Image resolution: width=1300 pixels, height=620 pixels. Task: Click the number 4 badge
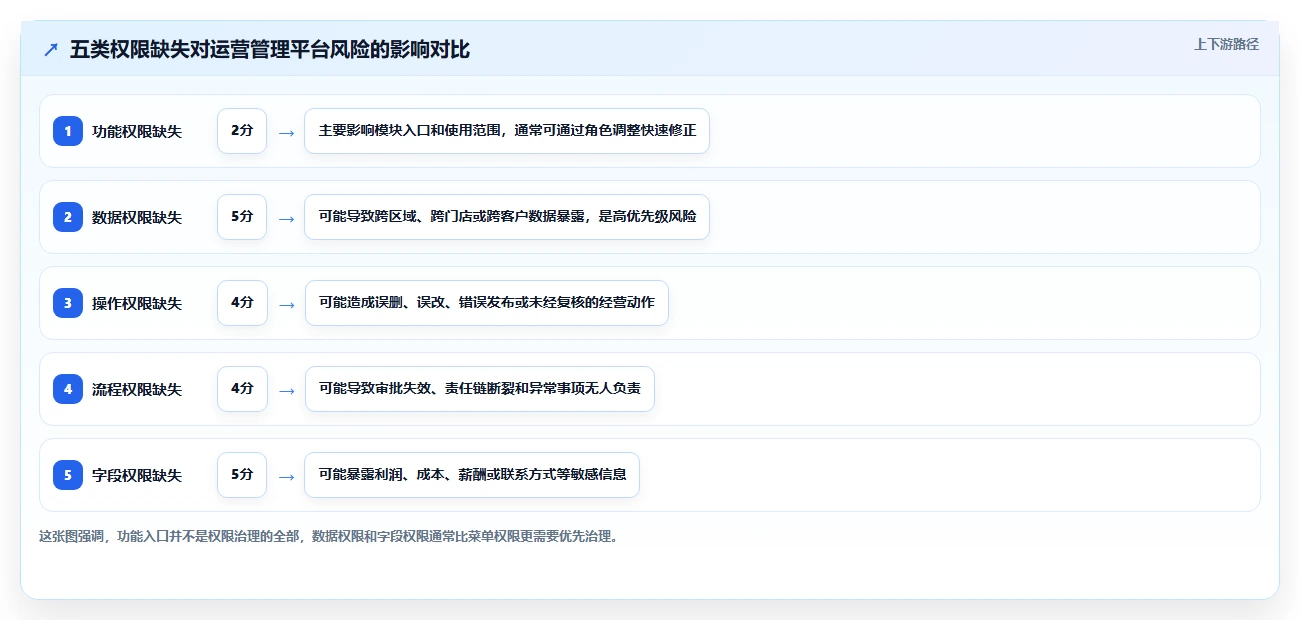[x=68, y=389]
